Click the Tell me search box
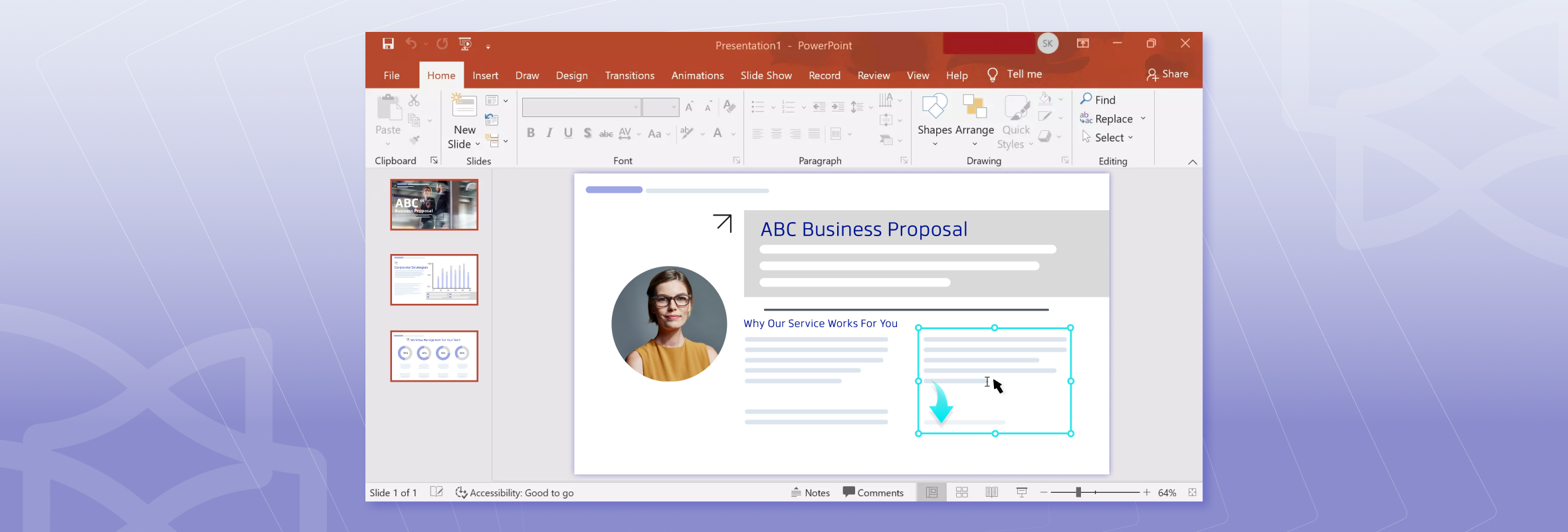Image resolution: width=1568 pixels, height=532 pixels. (x=1015, y=74)
